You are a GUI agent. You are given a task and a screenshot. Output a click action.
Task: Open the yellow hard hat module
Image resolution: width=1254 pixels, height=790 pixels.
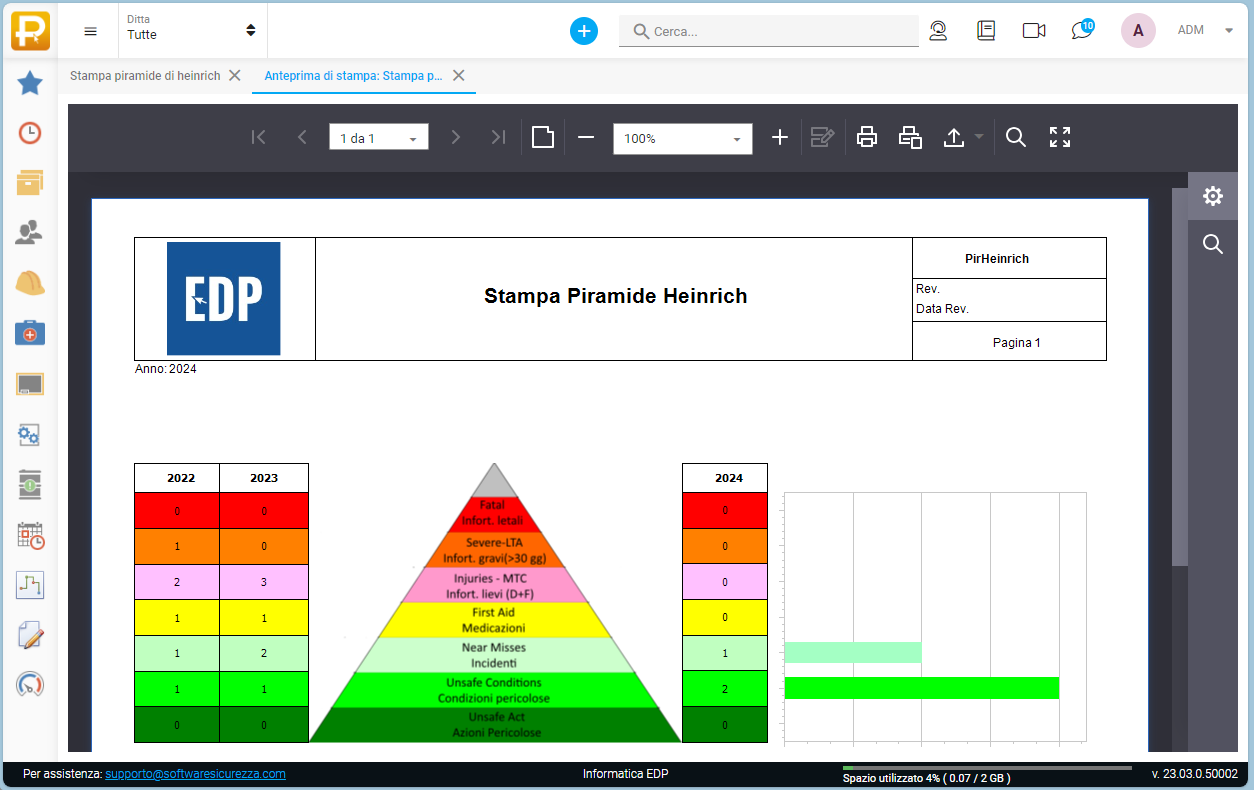click(x=30, y=284)
